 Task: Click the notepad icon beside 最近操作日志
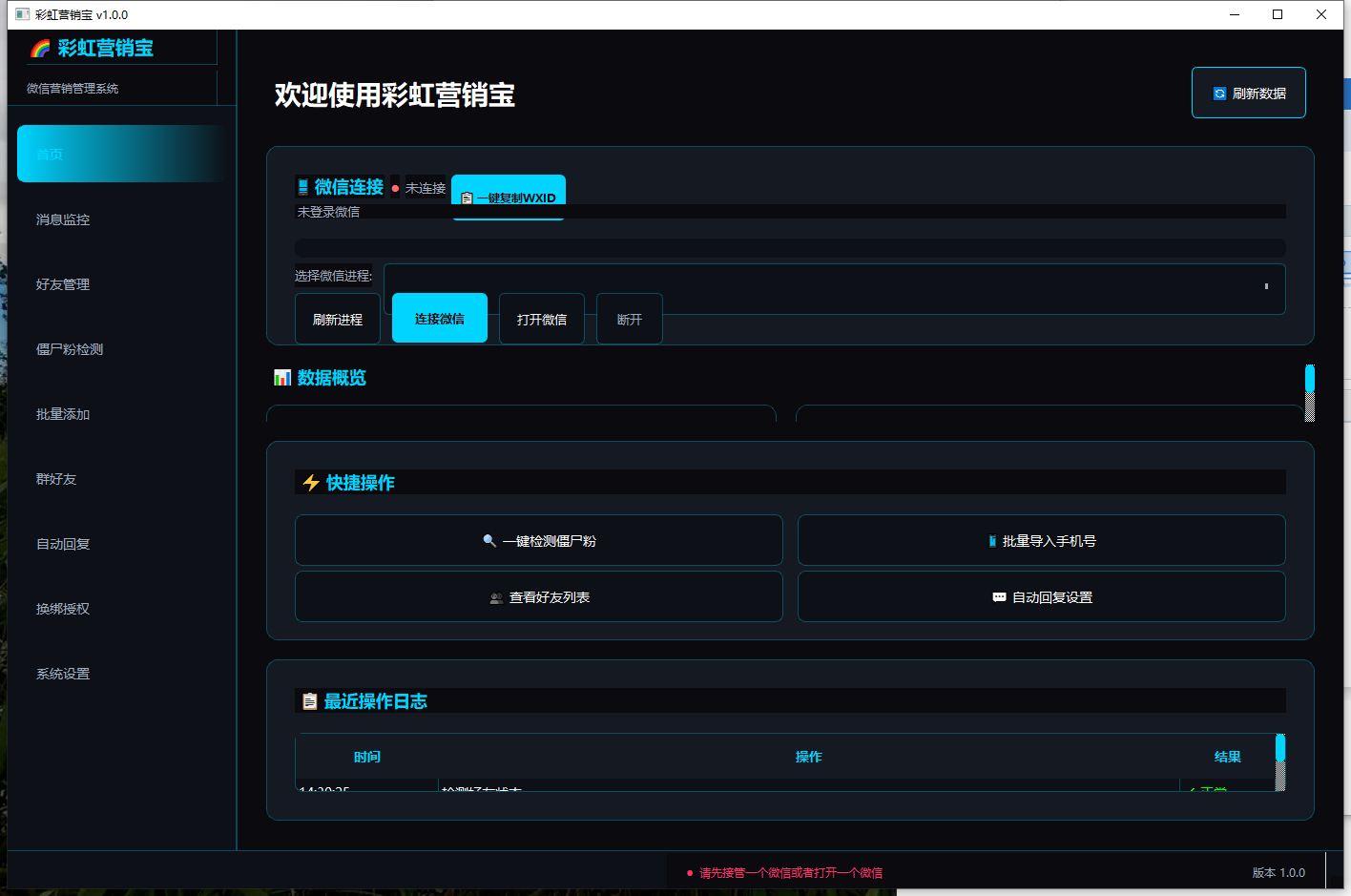click(x=309, y=701)
